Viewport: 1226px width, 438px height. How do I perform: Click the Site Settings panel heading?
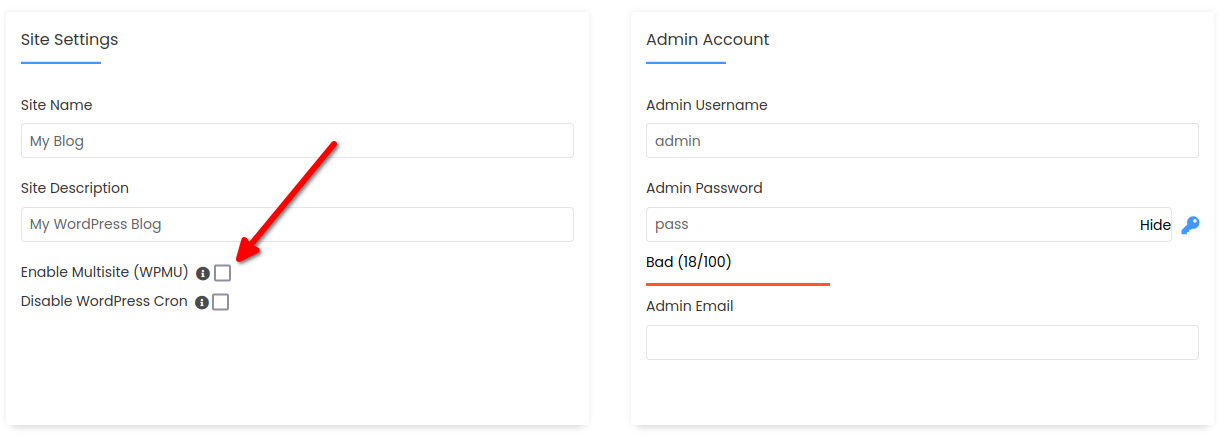(70, 40)
